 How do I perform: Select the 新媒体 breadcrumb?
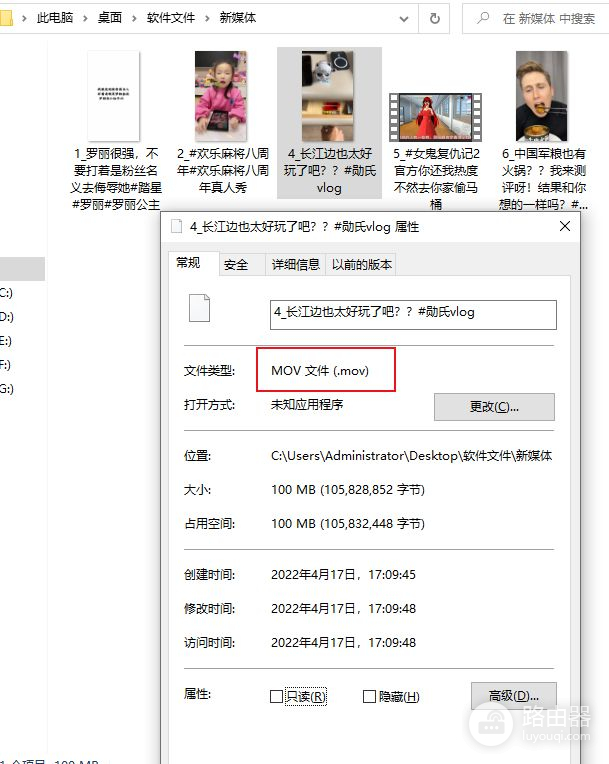pos(237,18)
